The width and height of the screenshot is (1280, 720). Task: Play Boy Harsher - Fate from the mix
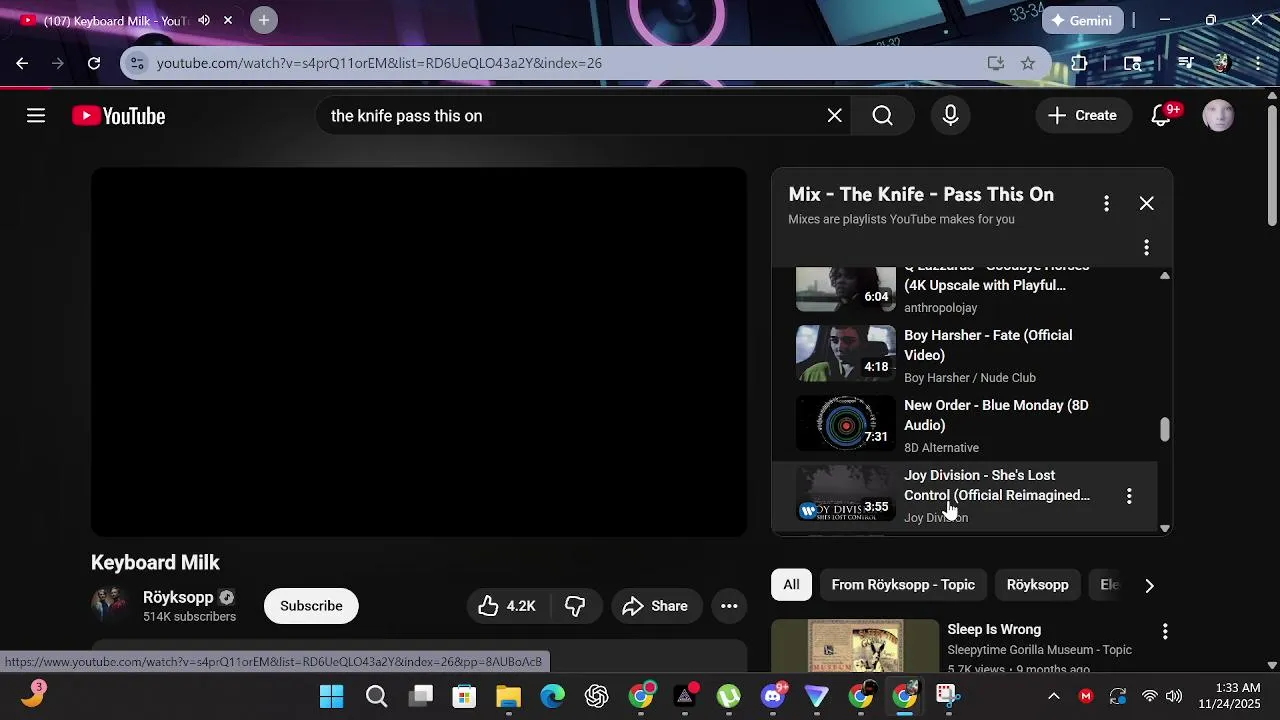(x=965, y=356)
